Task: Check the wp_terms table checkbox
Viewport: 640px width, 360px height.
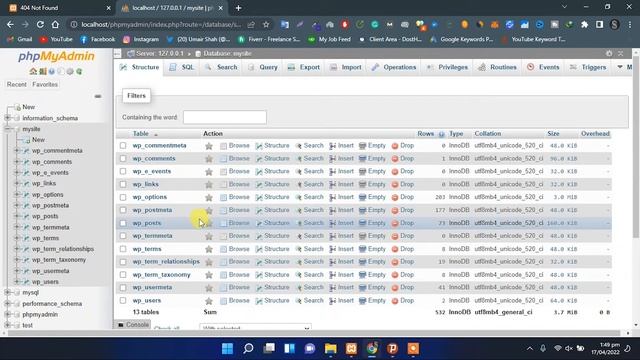Action: [123, 249]
